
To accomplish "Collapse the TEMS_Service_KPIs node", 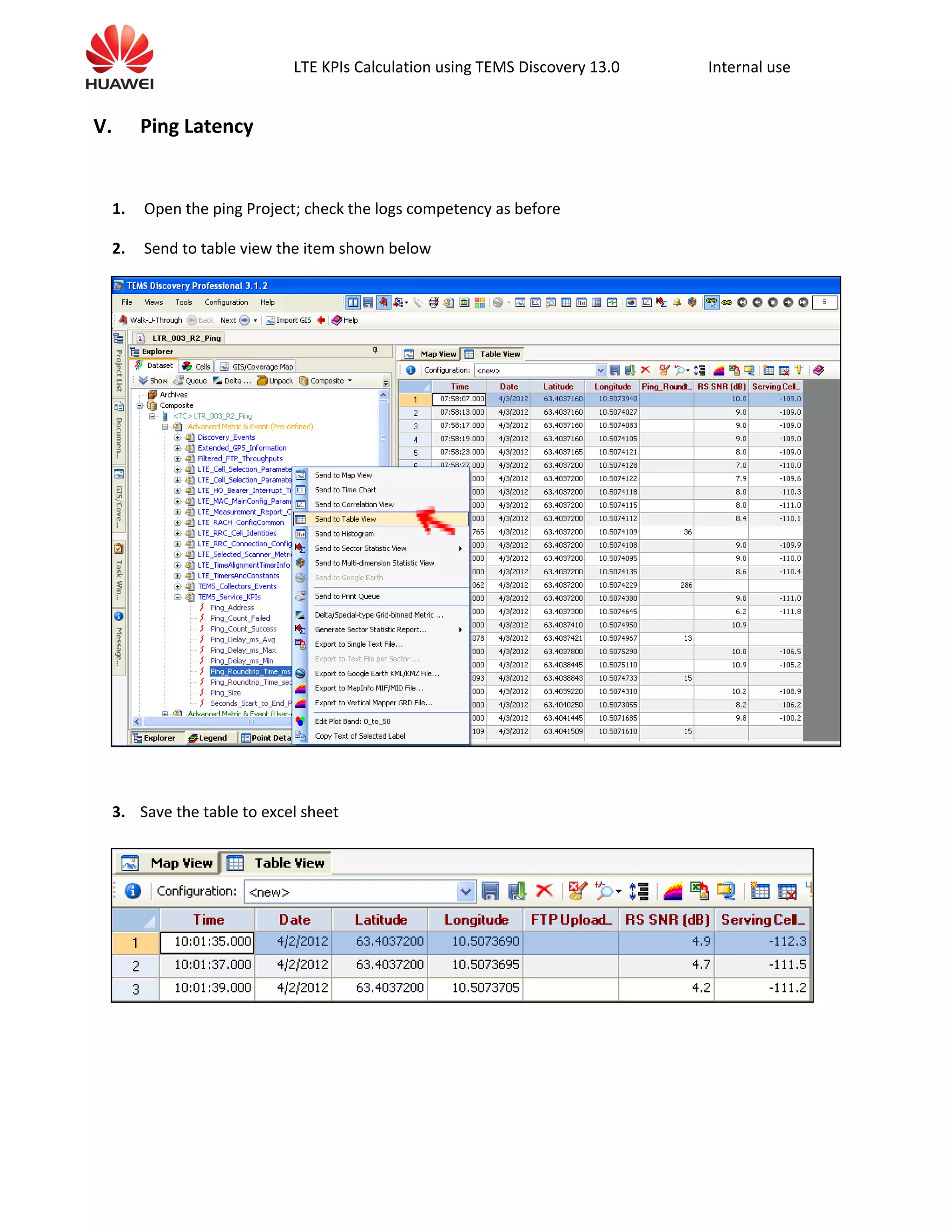I will 177,597.
